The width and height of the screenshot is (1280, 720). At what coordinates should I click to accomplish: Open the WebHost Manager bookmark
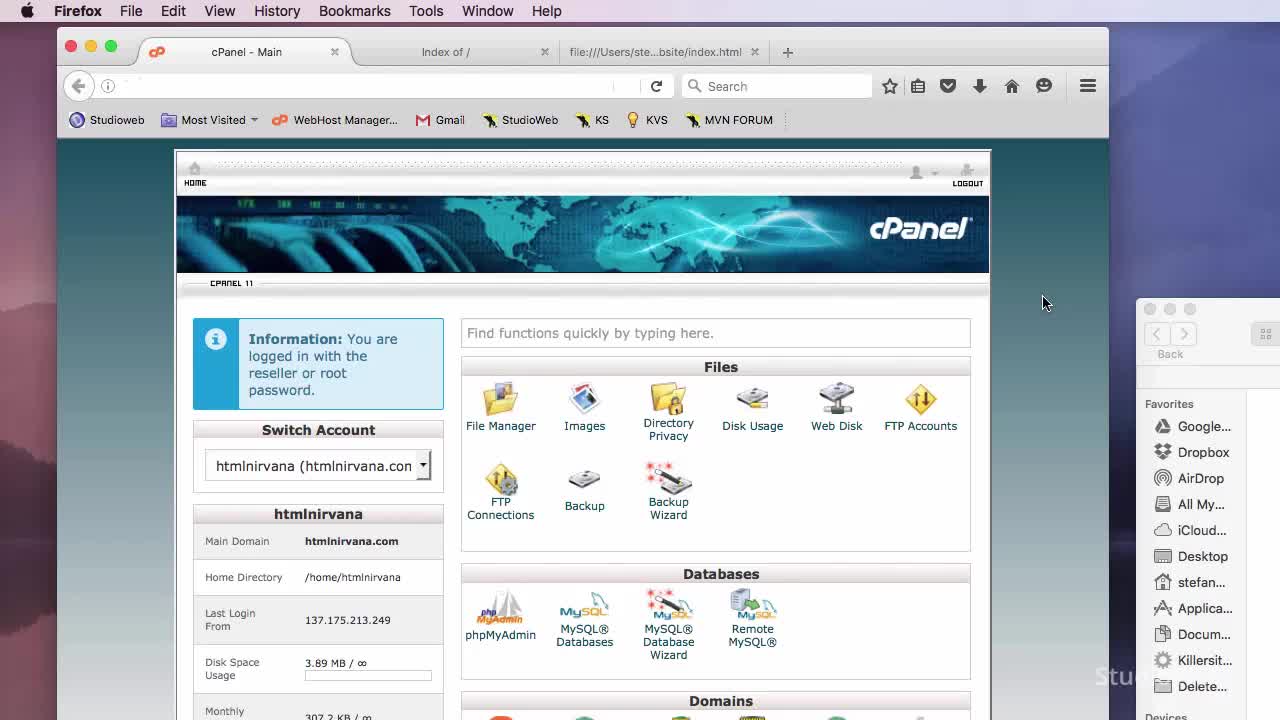point(334,120)
